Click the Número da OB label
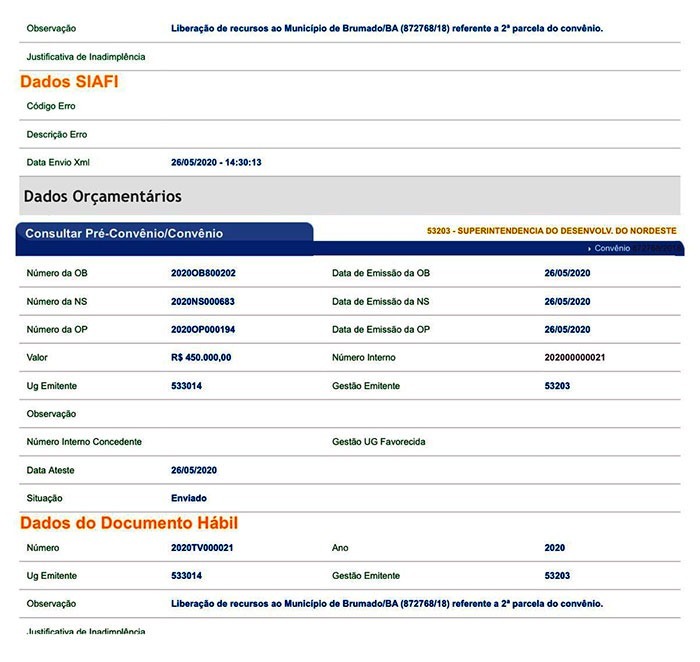The width and height of the screenshot is (700, 662). (x=57, y=273)
